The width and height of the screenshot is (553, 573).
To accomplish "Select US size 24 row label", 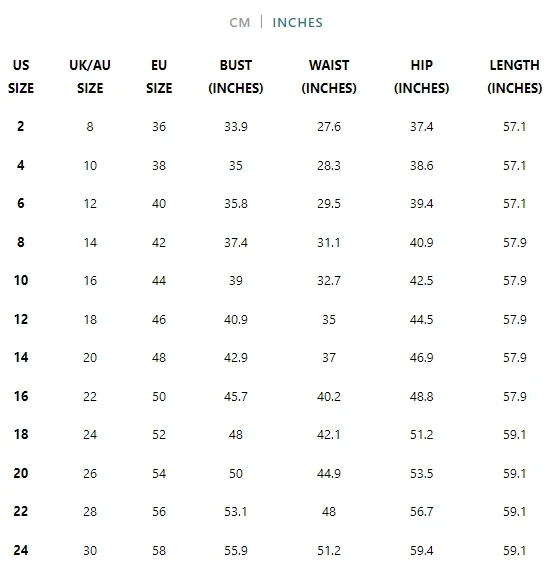I will click(21, 550).
